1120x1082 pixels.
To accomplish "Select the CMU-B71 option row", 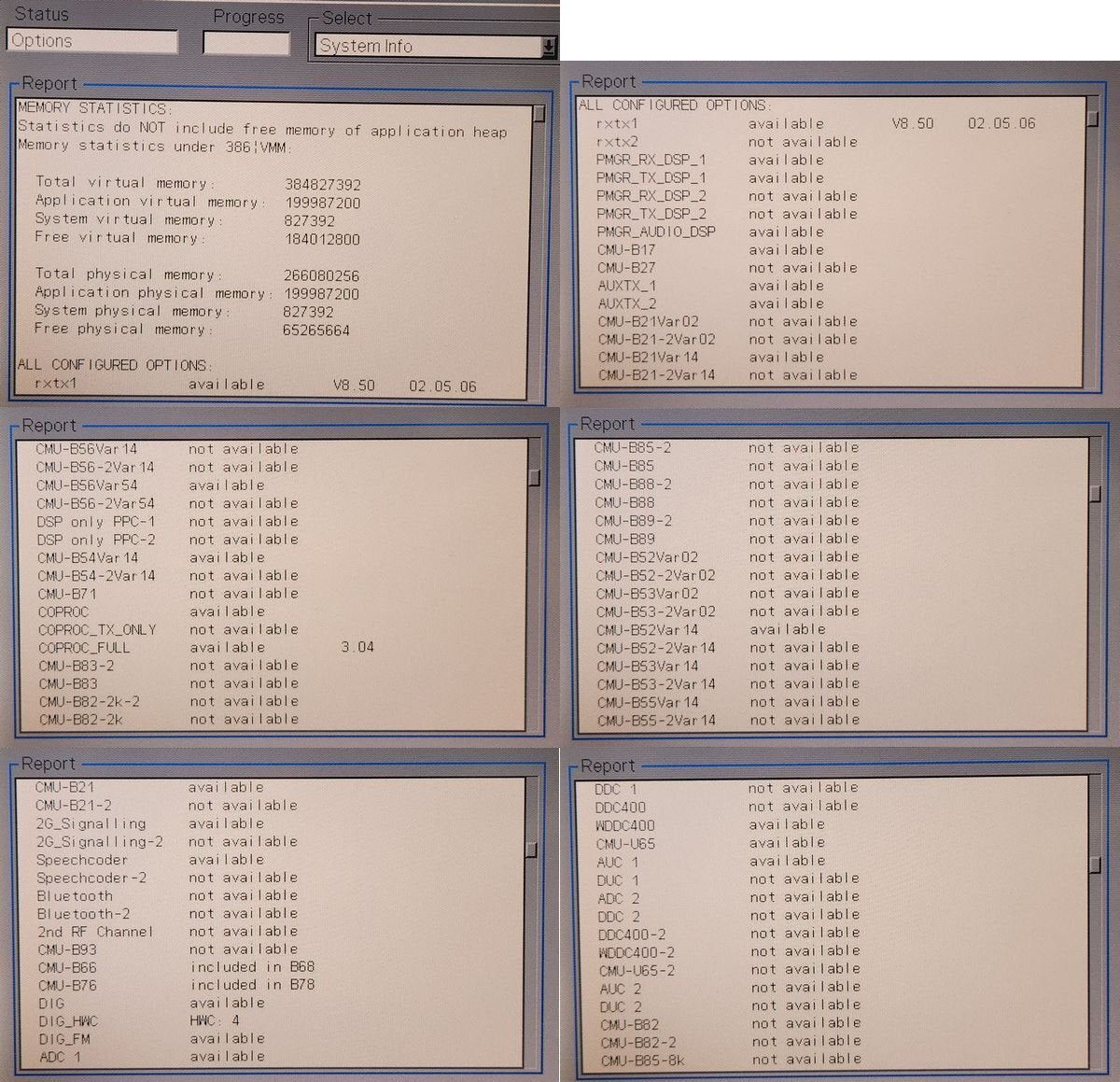I will (x=168, y=594).
